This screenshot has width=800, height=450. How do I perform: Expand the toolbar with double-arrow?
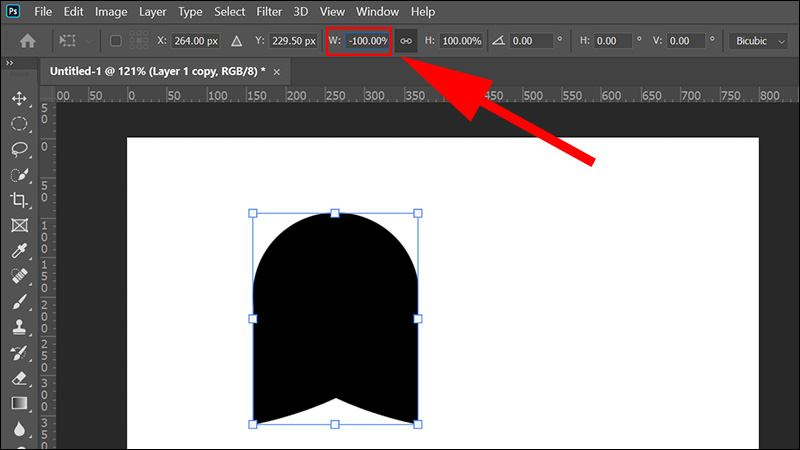pos(9,63)
